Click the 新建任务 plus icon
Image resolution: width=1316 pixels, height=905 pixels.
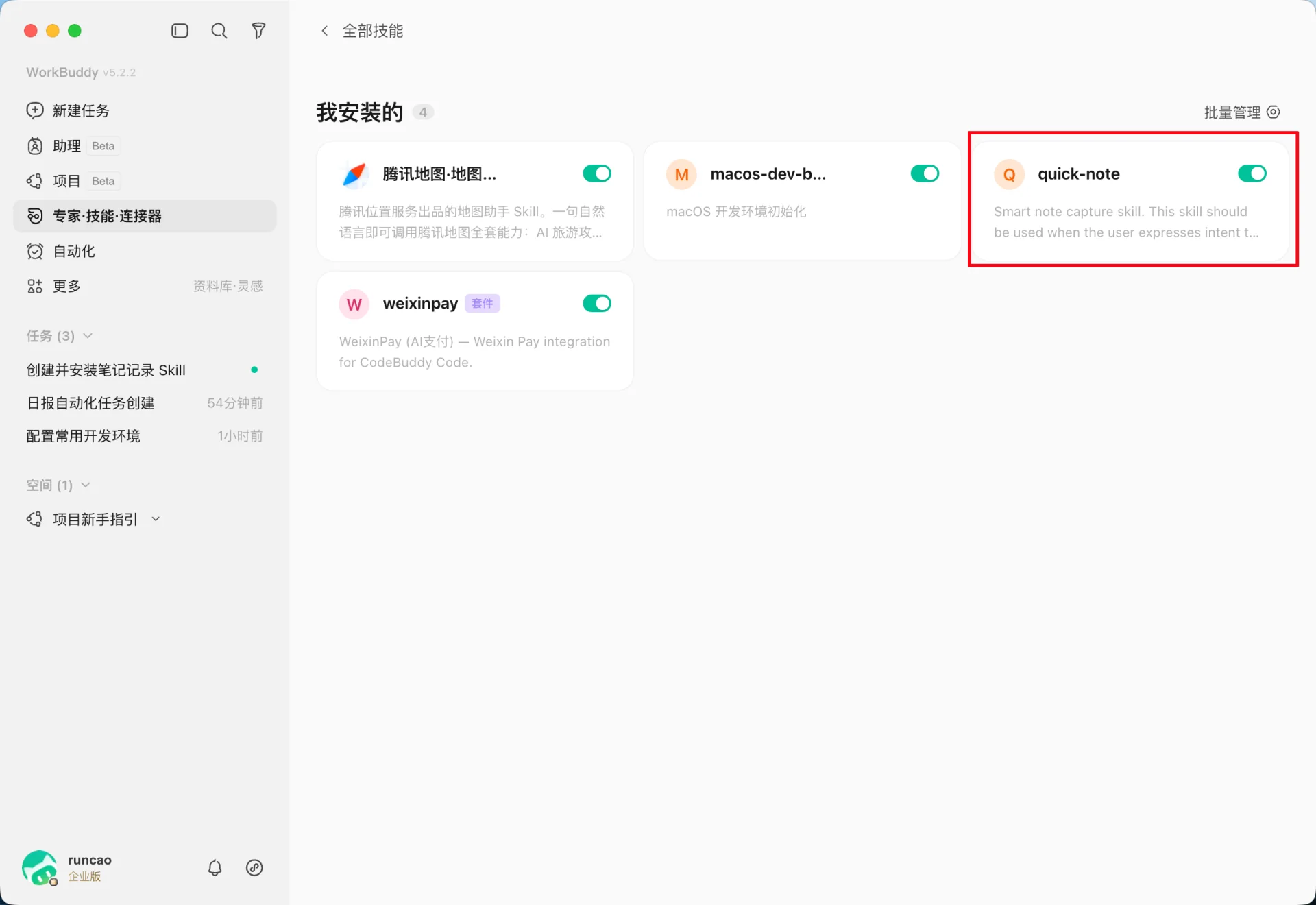(x=35, y=110)
